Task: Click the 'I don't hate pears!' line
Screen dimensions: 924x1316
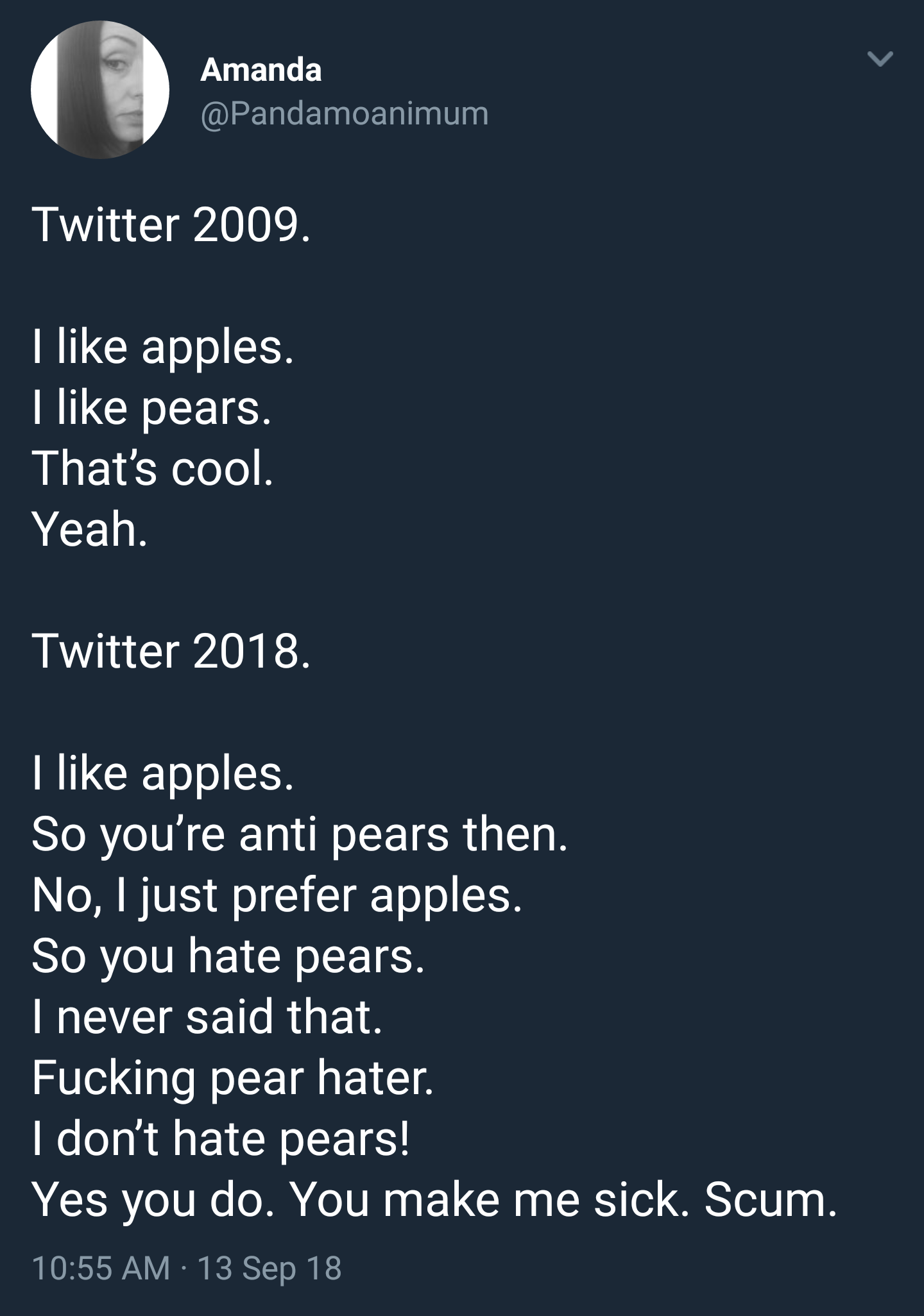Action: point(220,1140)
